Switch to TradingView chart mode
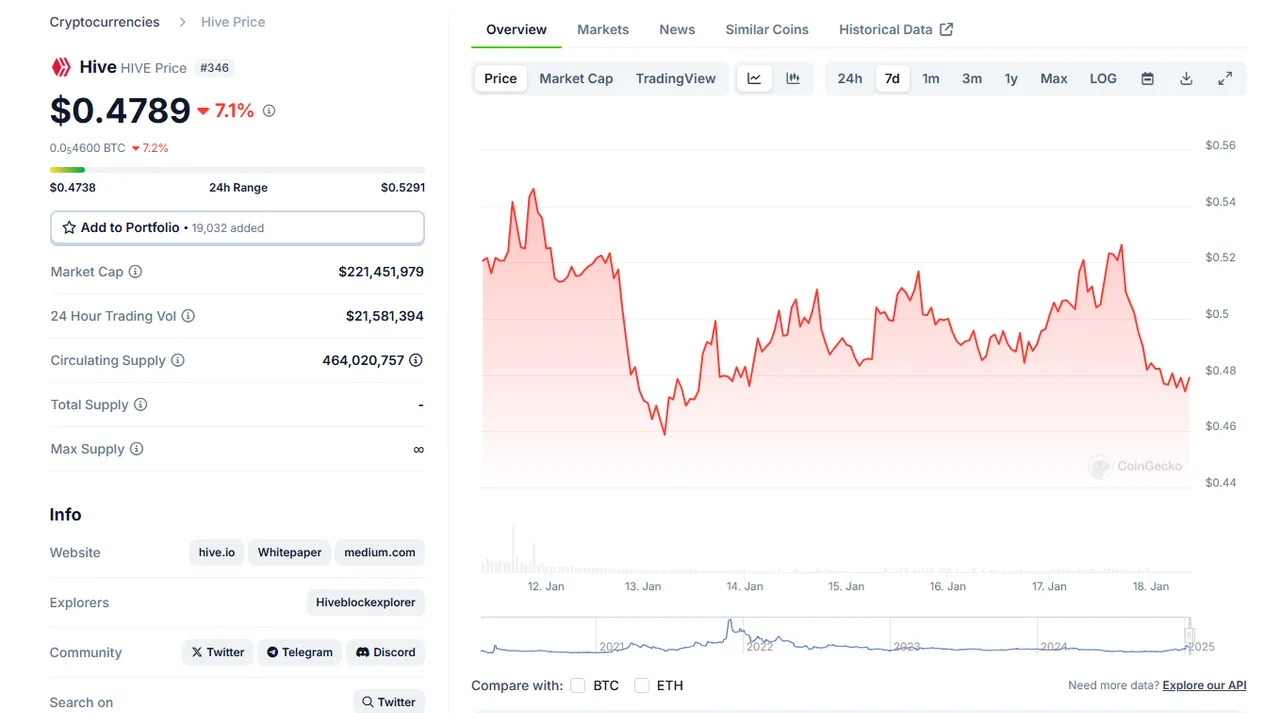The height and width of the screenshot is (713, 1280). pyautogui.click(x=676, y=79)
